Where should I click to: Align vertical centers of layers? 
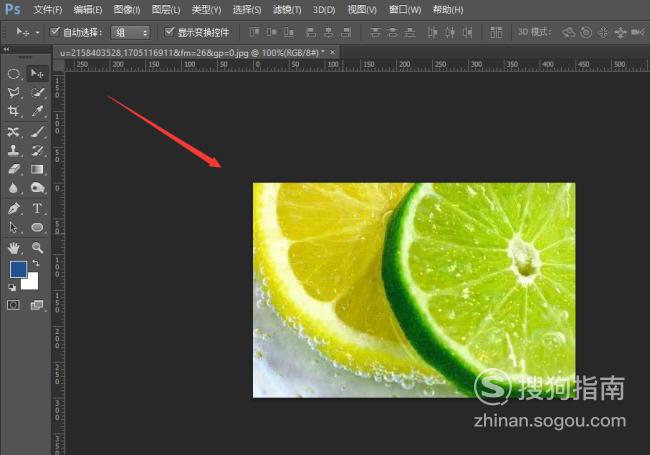pyautogui.click(x=272, y=32)
